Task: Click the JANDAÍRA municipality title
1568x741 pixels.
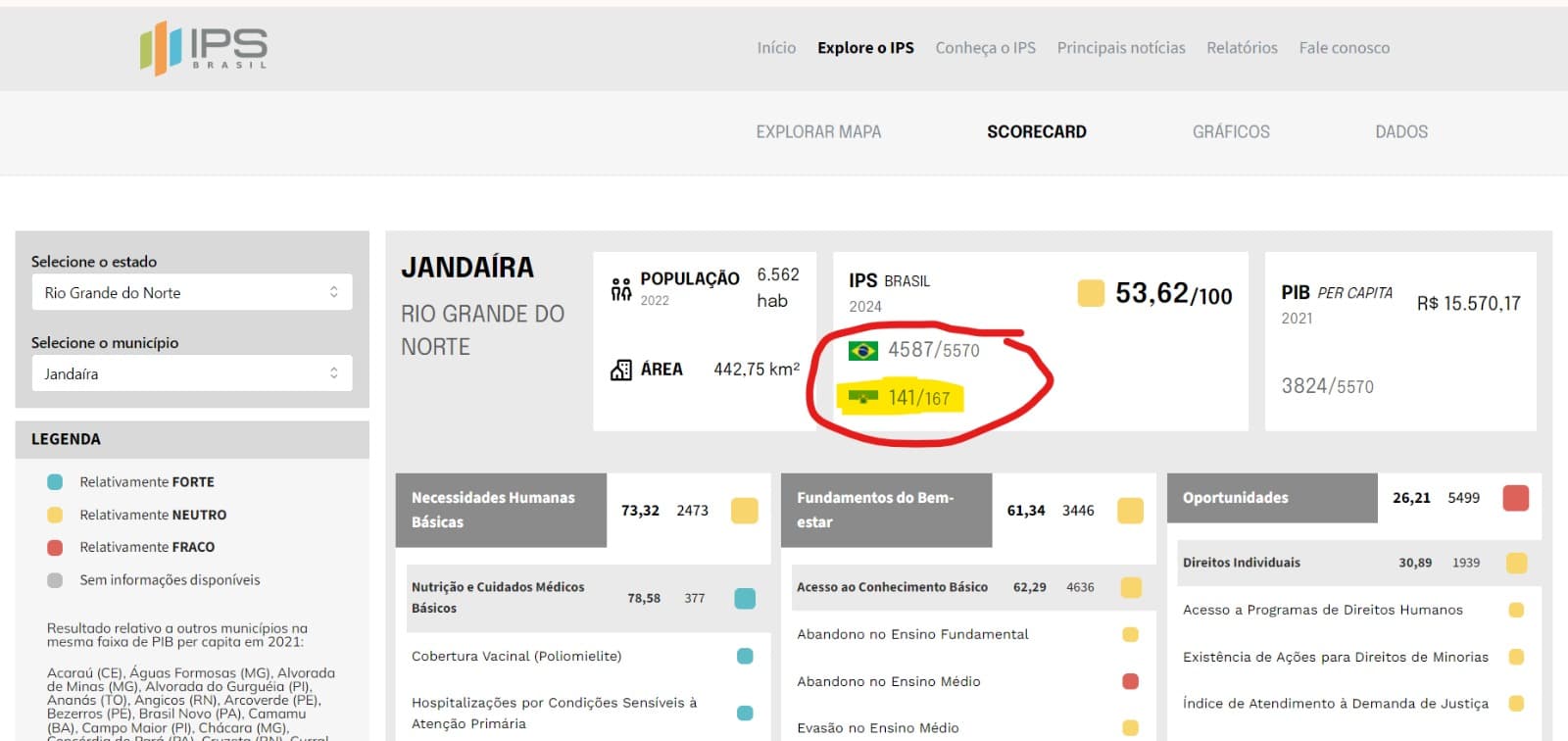Action: click(x=467, y=268)
